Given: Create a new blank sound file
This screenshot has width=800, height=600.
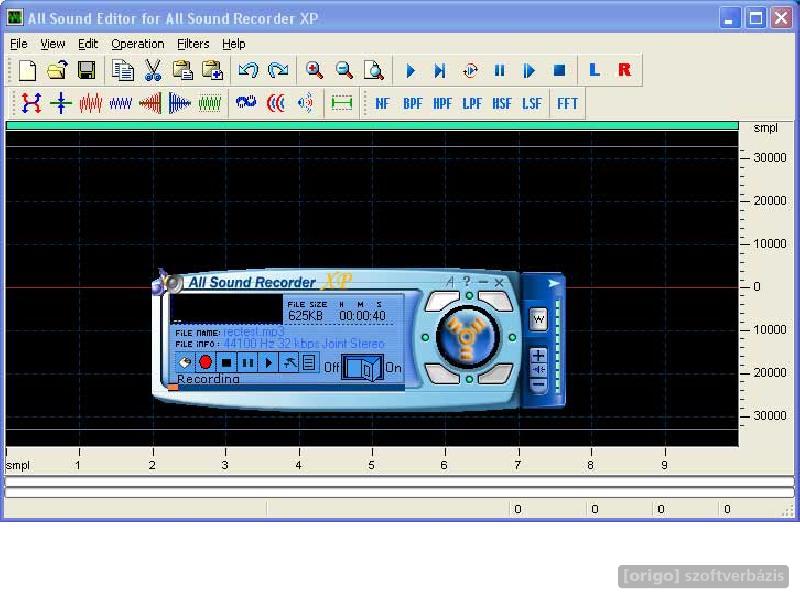Looking at the screenshot, I should click(27, 70).
